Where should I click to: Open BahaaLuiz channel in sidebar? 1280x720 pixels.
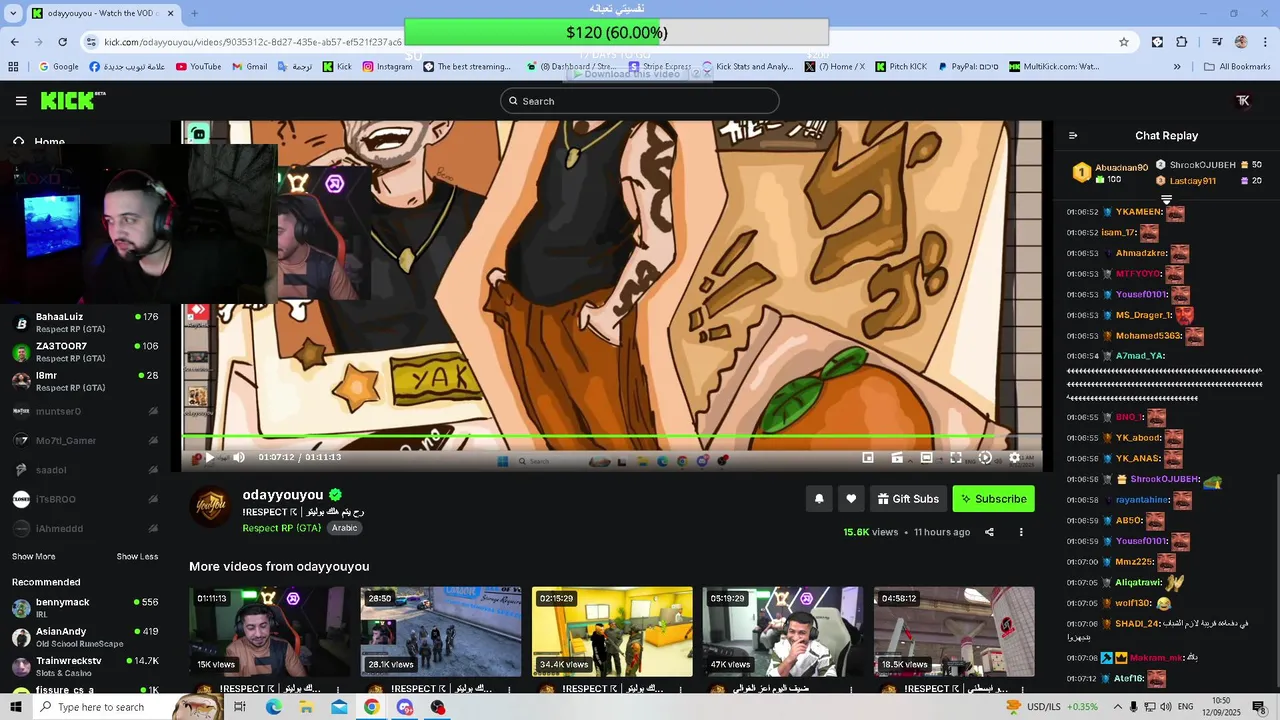coord(84,322)
